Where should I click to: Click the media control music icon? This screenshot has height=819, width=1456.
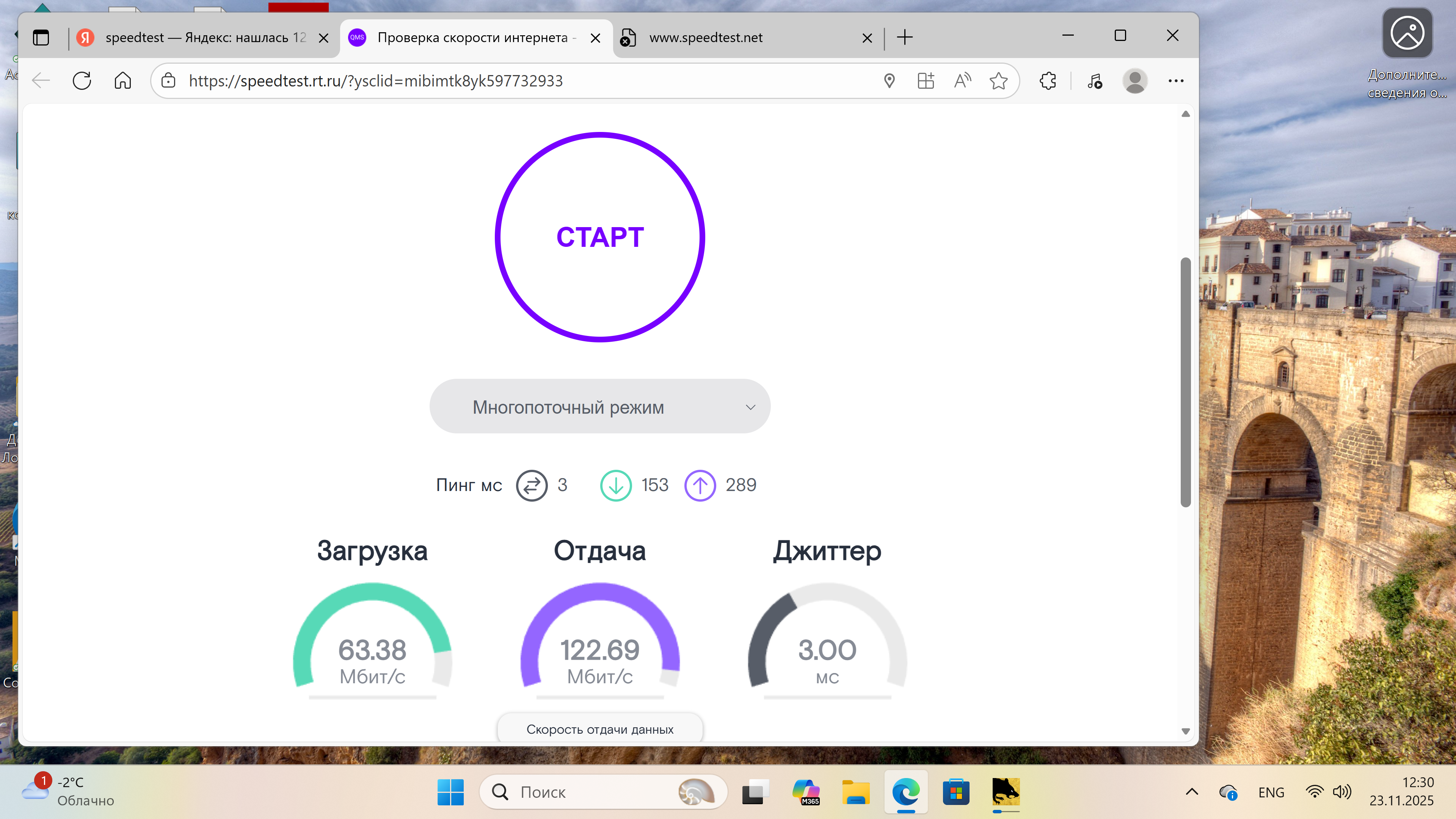1094,81
